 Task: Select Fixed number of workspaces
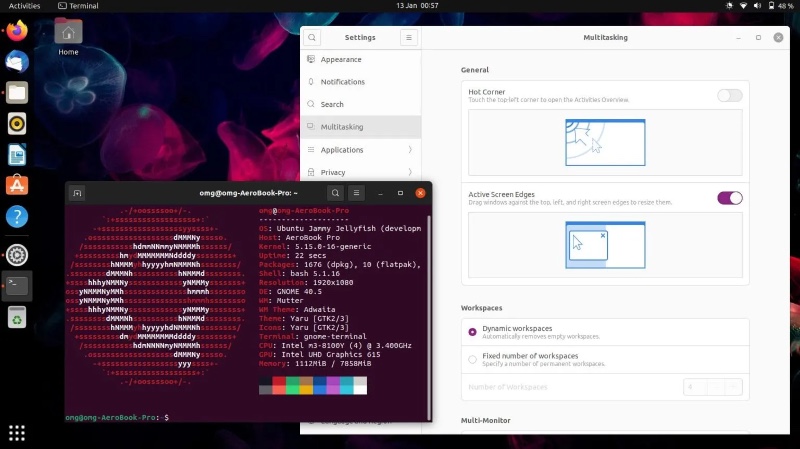(x=473, y=359)
